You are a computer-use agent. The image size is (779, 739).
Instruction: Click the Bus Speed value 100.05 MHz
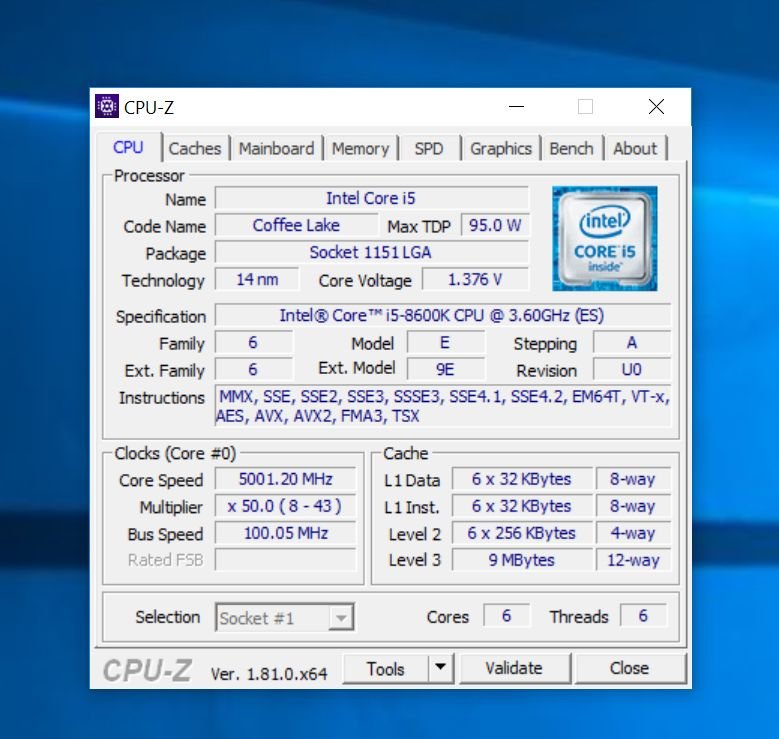pyautogui.click(x=286, y=533)
